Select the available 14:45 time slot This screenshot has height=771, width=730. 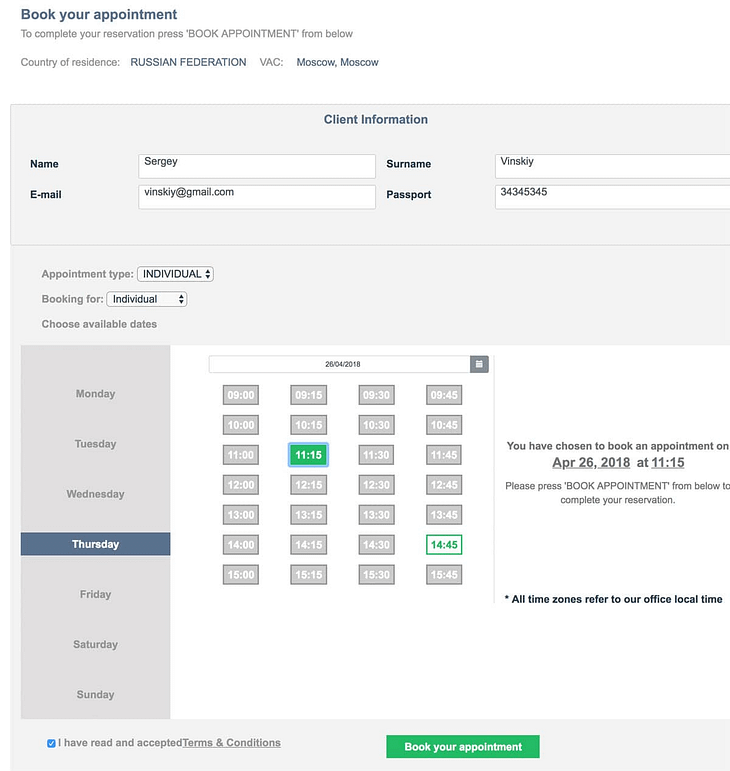point(443,545)
